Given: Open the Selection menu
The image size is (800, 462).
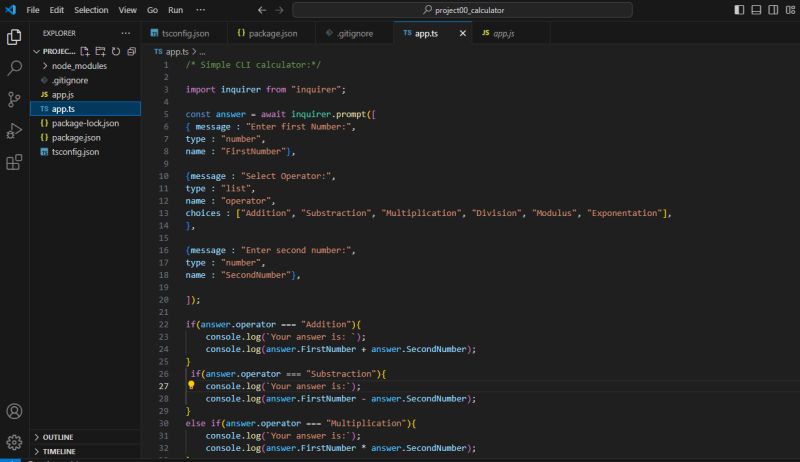Looking at the screenshot, I should pyautogui.click(x=91, y=10).
